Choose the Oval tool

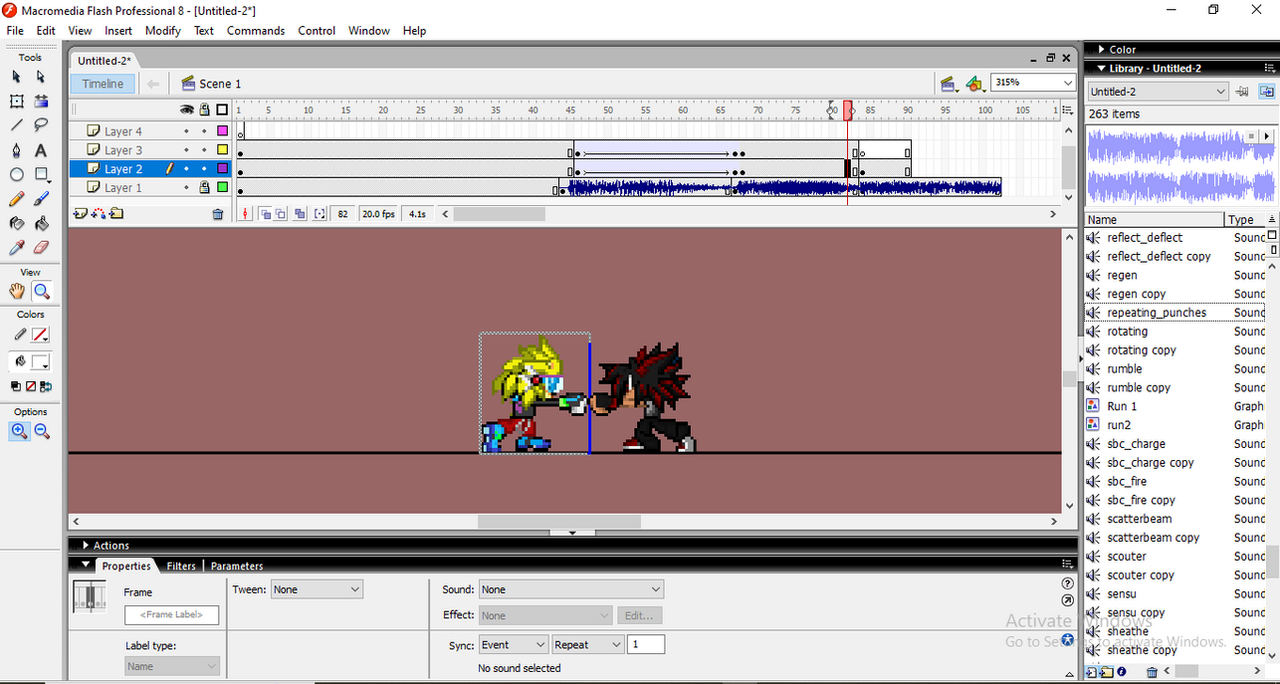[17, 174]
